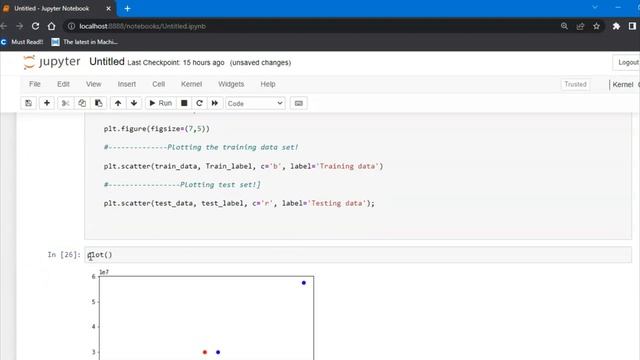Open the browser extensions puzzle icon

click(616, 26)
